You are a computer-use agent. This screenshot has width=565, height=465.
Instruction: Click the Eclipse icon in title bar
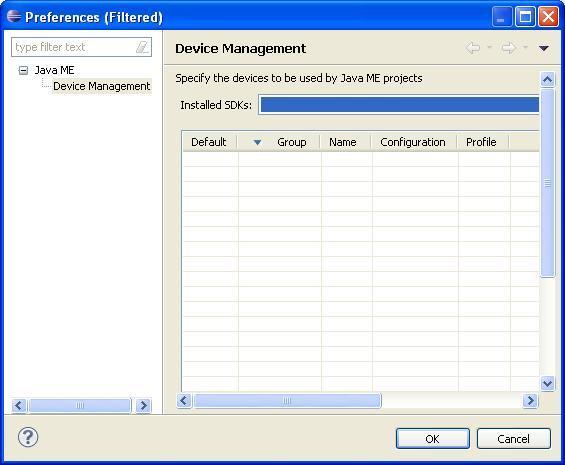tap(14, 16)
